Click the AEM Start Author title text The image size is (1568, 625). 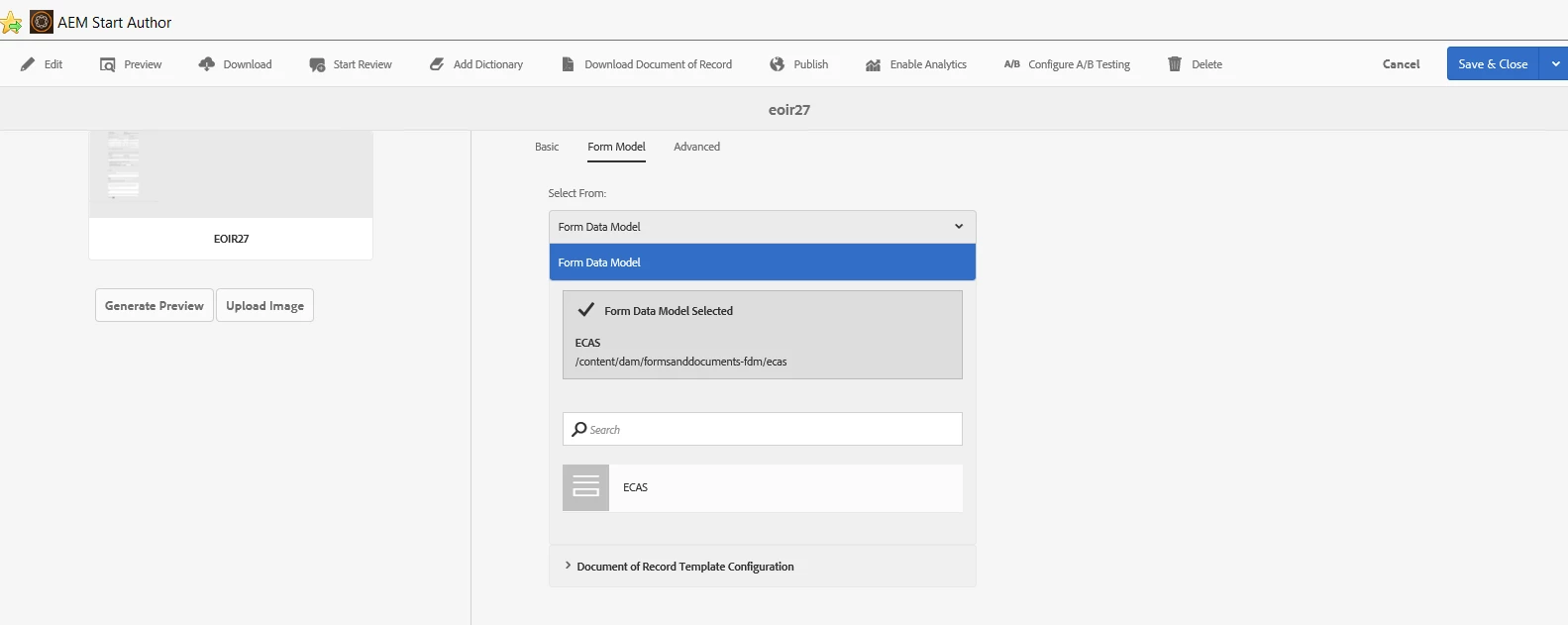[x=115, y=22]
